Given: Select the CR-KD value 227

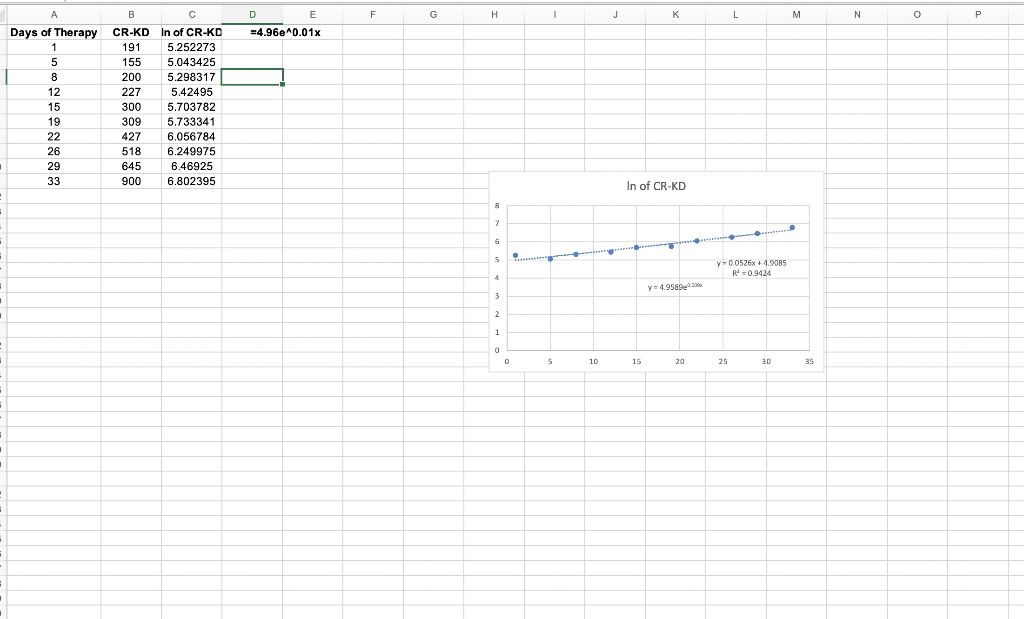Looking at the screenshot, I should 131,92.
